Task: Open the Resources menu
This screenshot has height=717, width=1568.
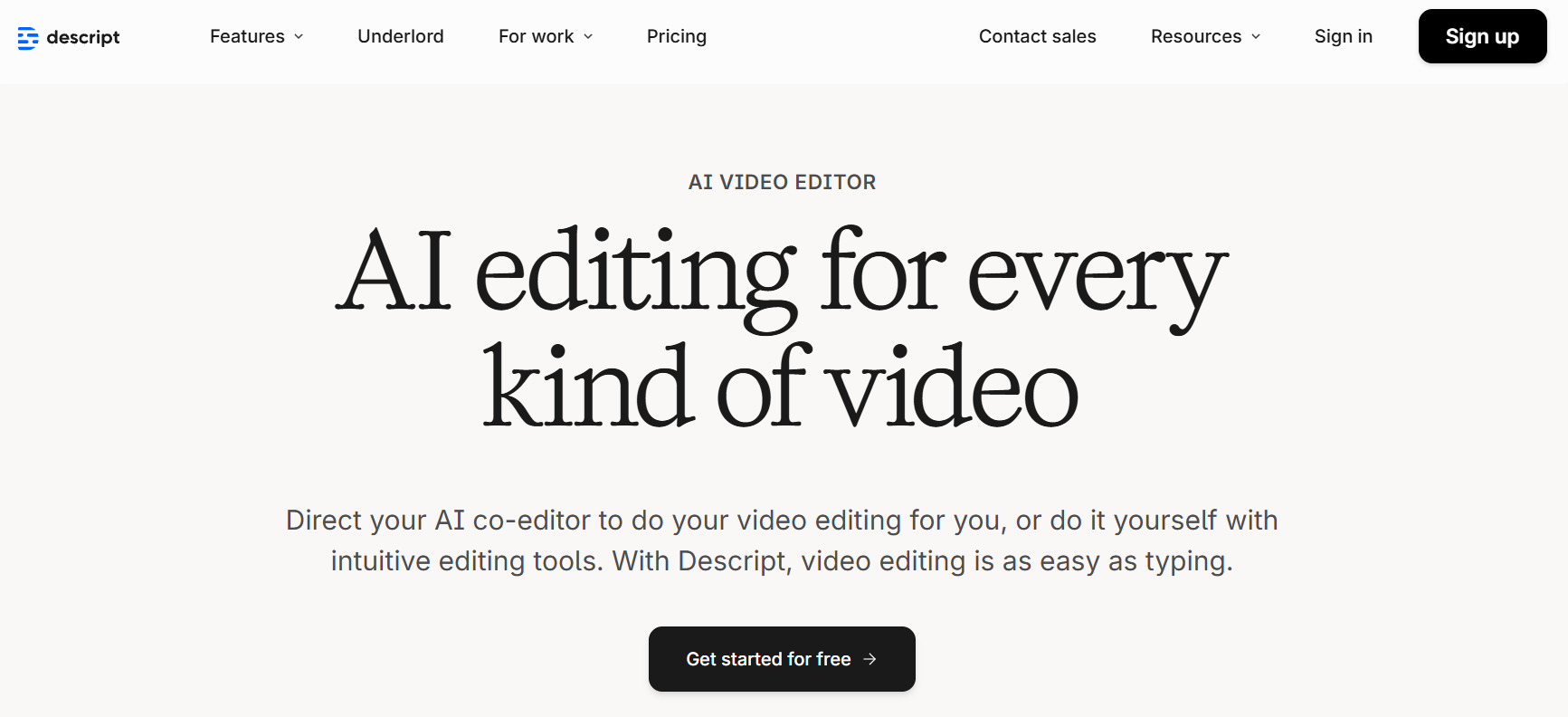Action: click(1195, 36)
